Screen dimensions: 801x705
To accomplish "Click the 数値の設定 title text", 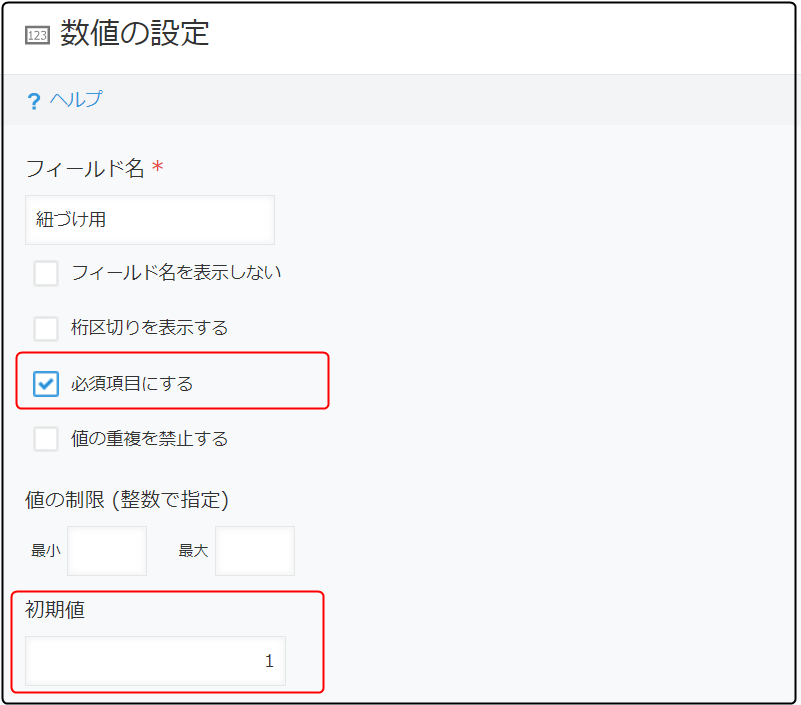I will point(134,34).
